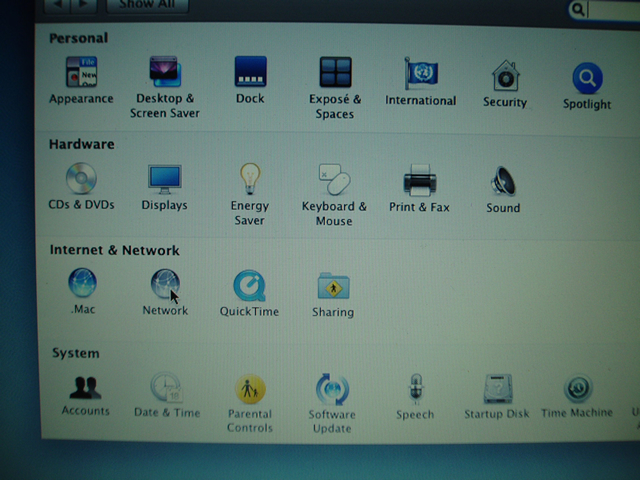The height and width of the screenshot is (480, 640).
Task: Click the search magnifier icon
Action: point(578,9)
